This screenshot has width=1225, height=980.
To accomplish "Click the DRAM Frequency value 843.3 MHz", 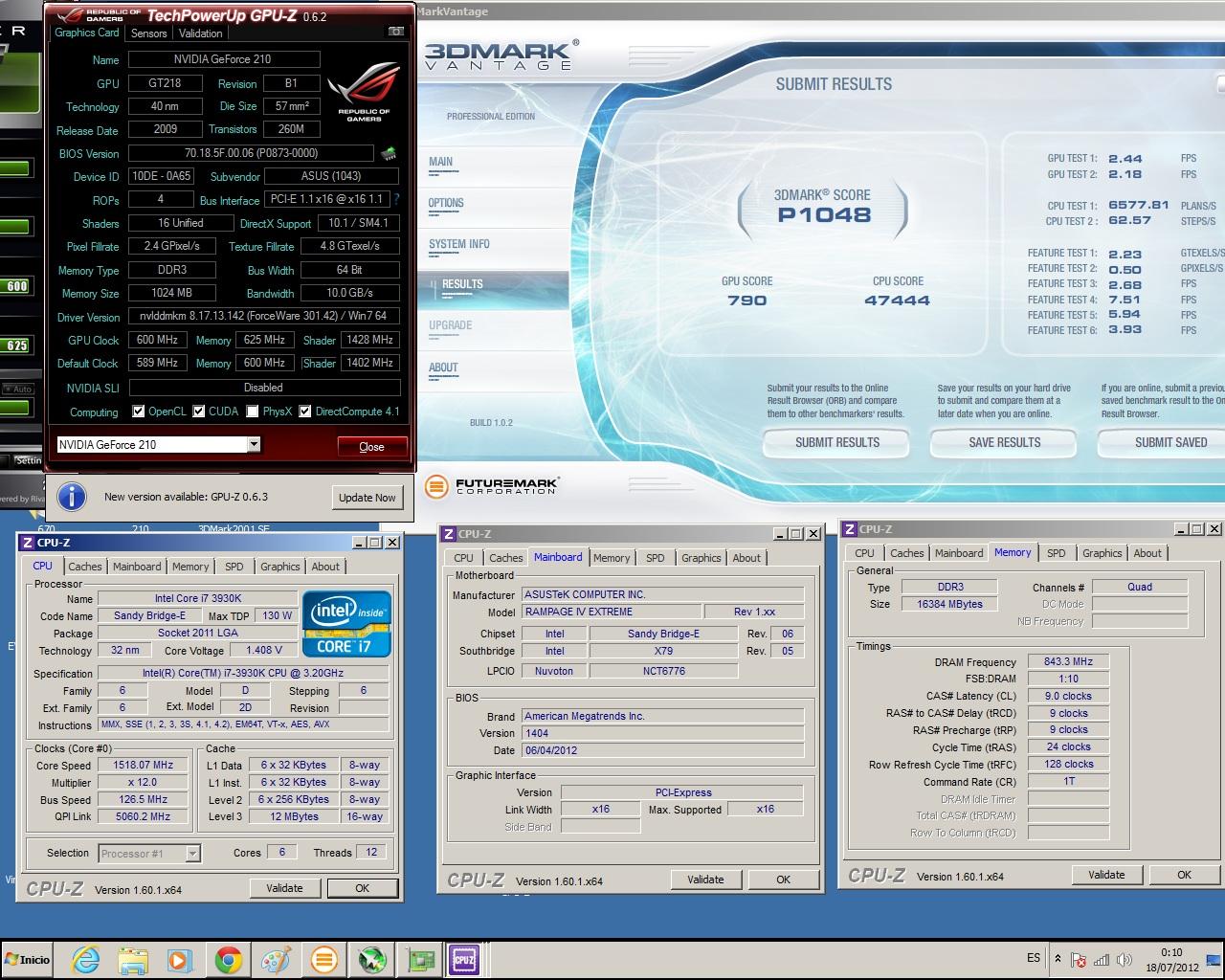I will pyautogui.click(x=1068, y=661).
